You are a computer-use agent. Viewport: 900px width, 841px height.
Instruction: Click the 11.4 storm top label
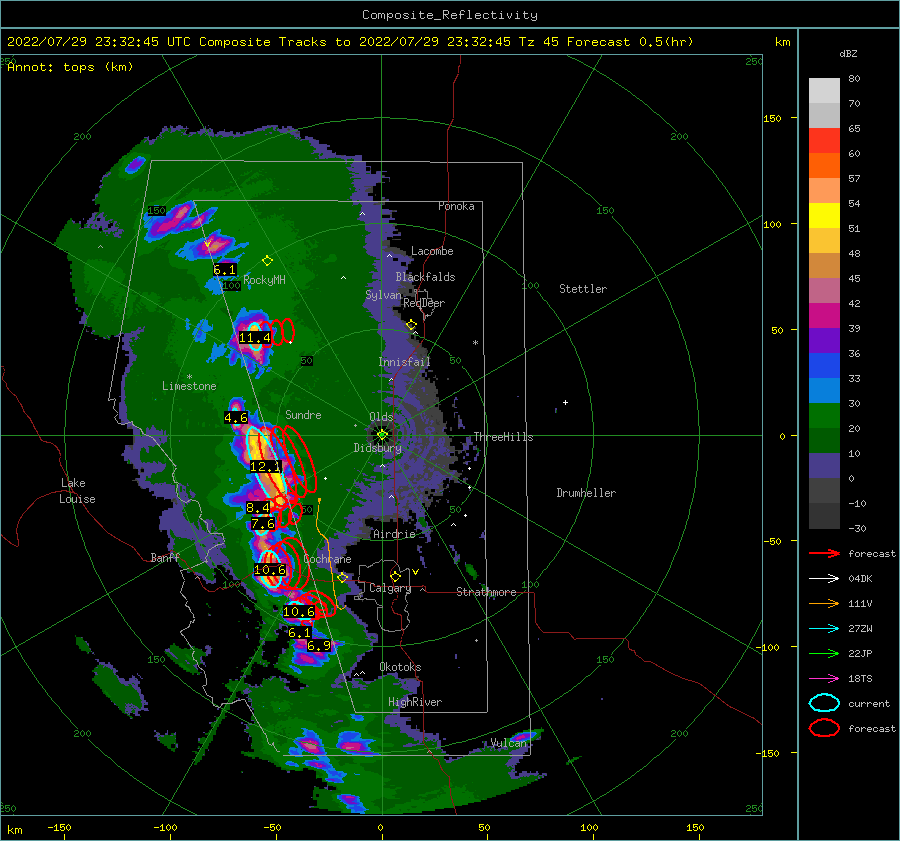[255, 338]
